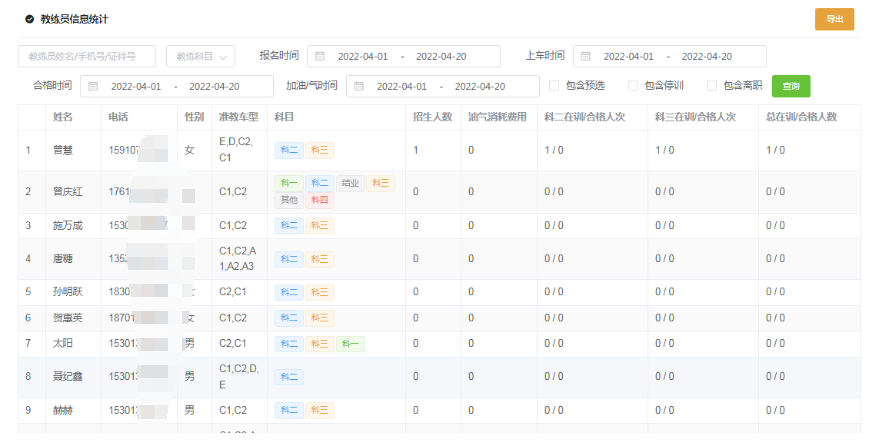
Task: Click the check-circle icon beside 教练员信息统计 title
Action: tap(29, 19)
